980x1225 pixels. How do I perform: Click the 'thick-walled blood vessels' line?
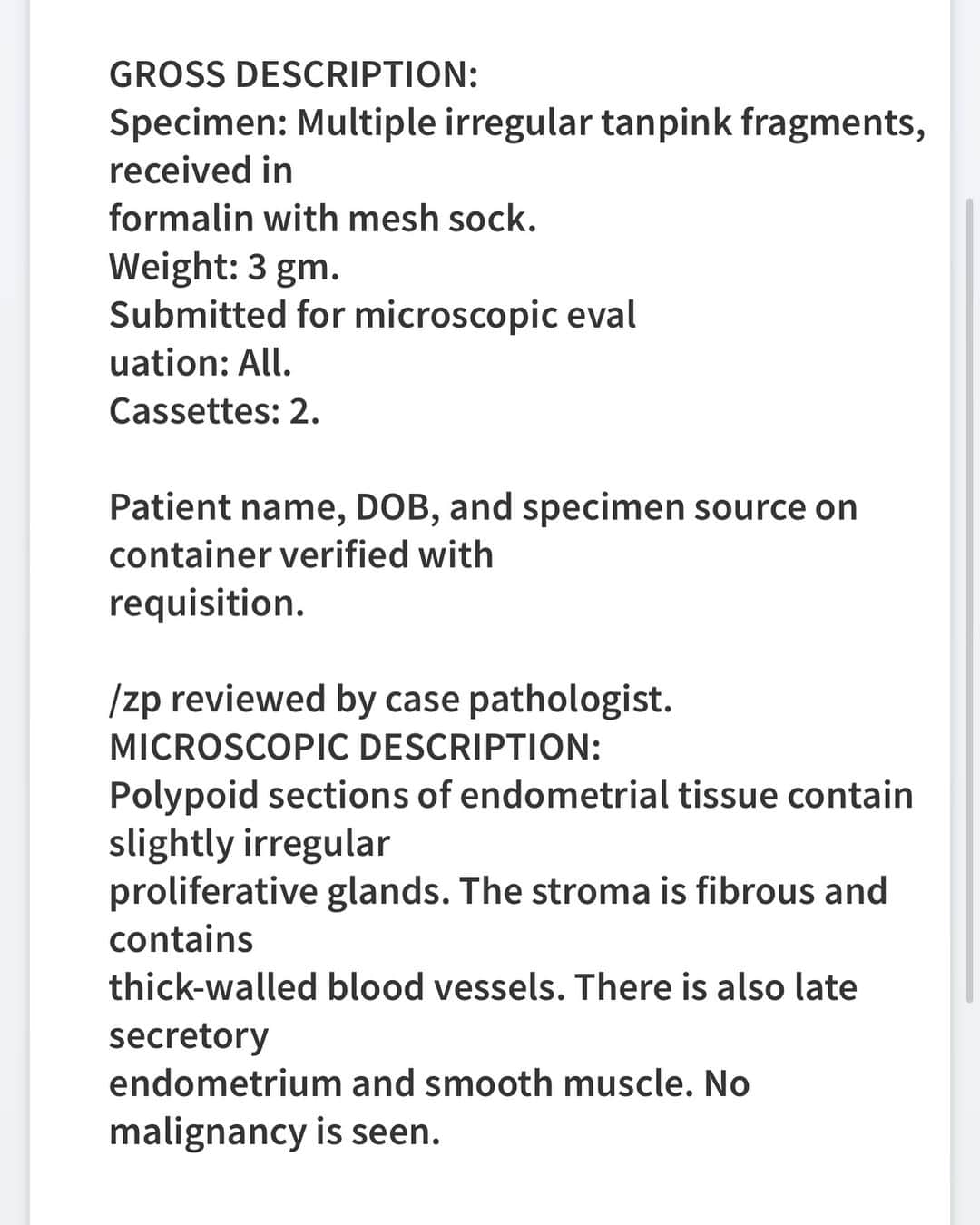[483, 987]
